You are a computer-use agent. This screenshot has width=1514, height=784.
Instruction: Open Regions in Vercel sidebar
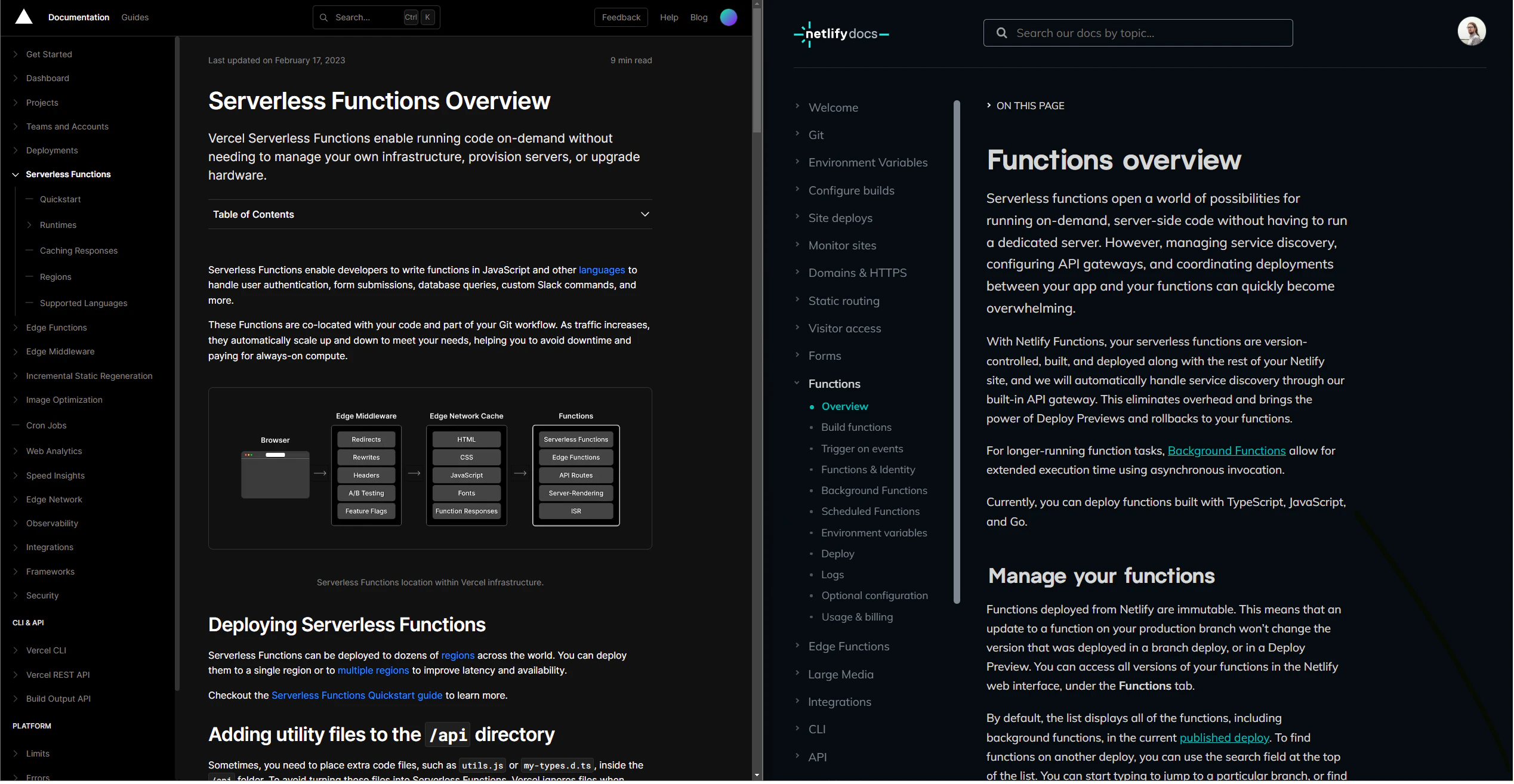point(55,277)
